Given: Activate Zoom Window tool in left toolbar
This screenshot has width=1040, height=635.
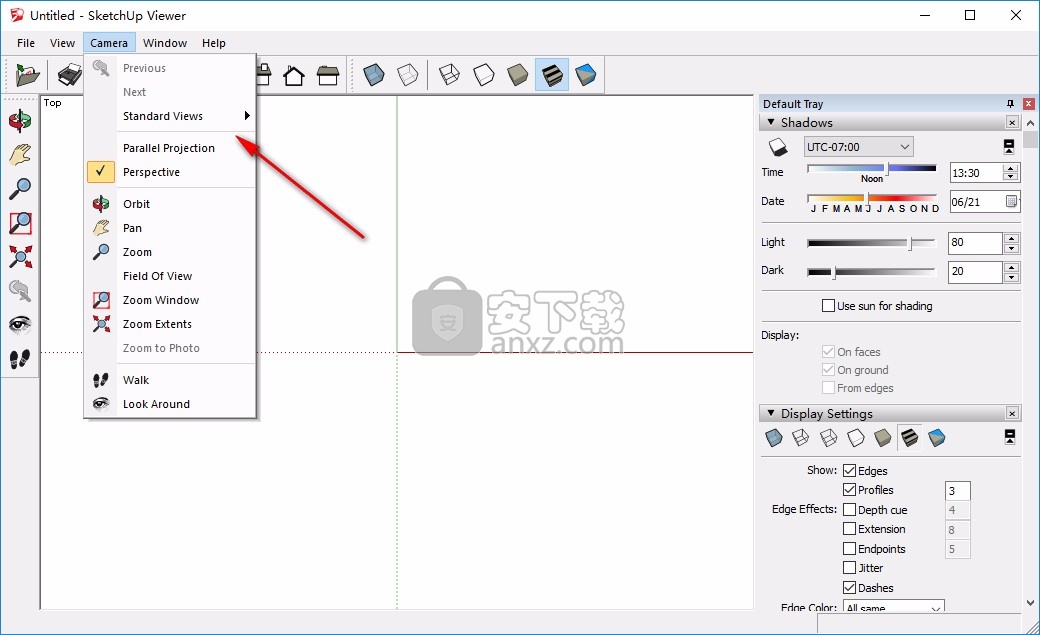Looking at the screenshot, I should coord(20,223).
